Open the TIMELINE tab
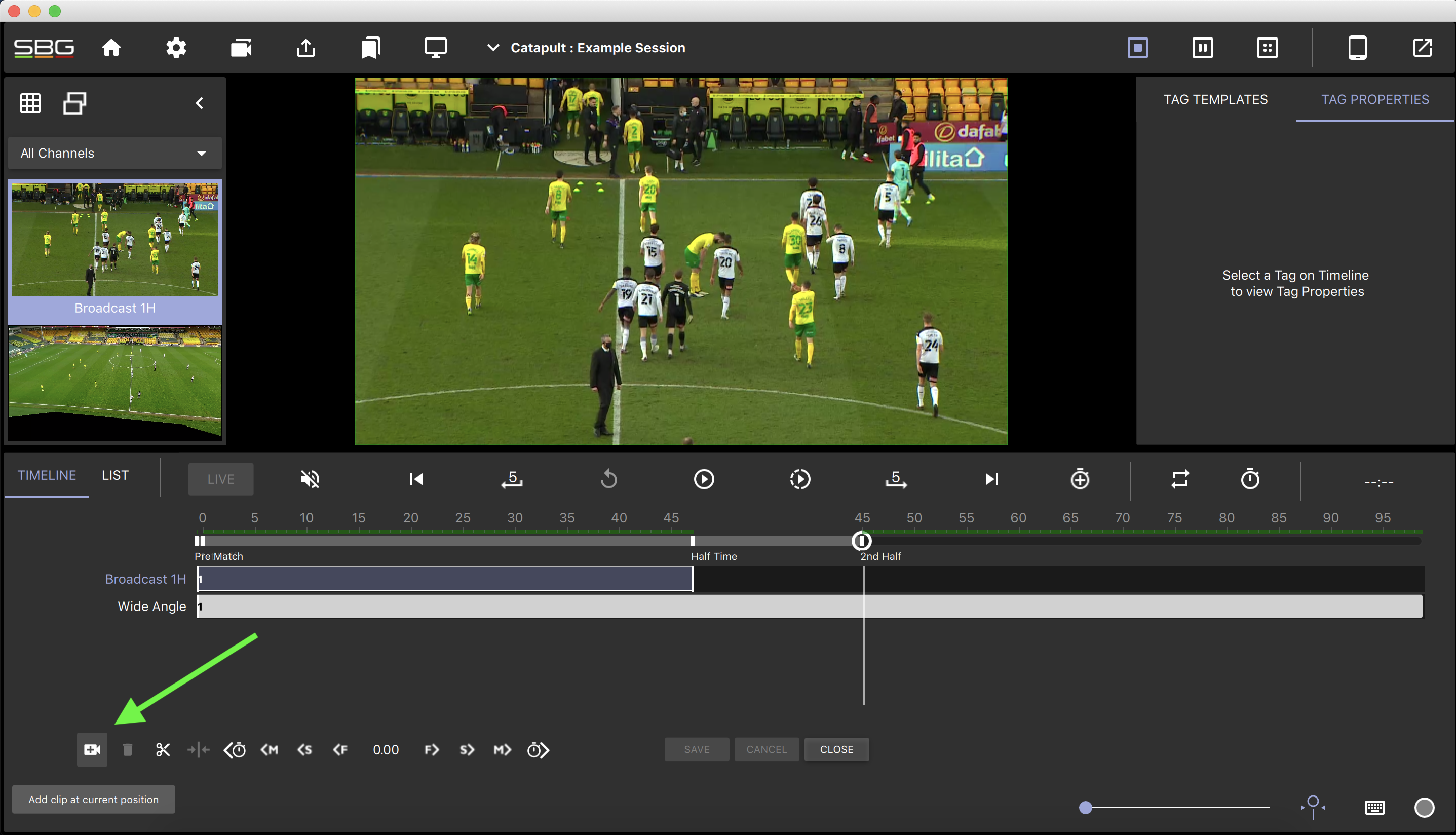 [x=47, y=475]
